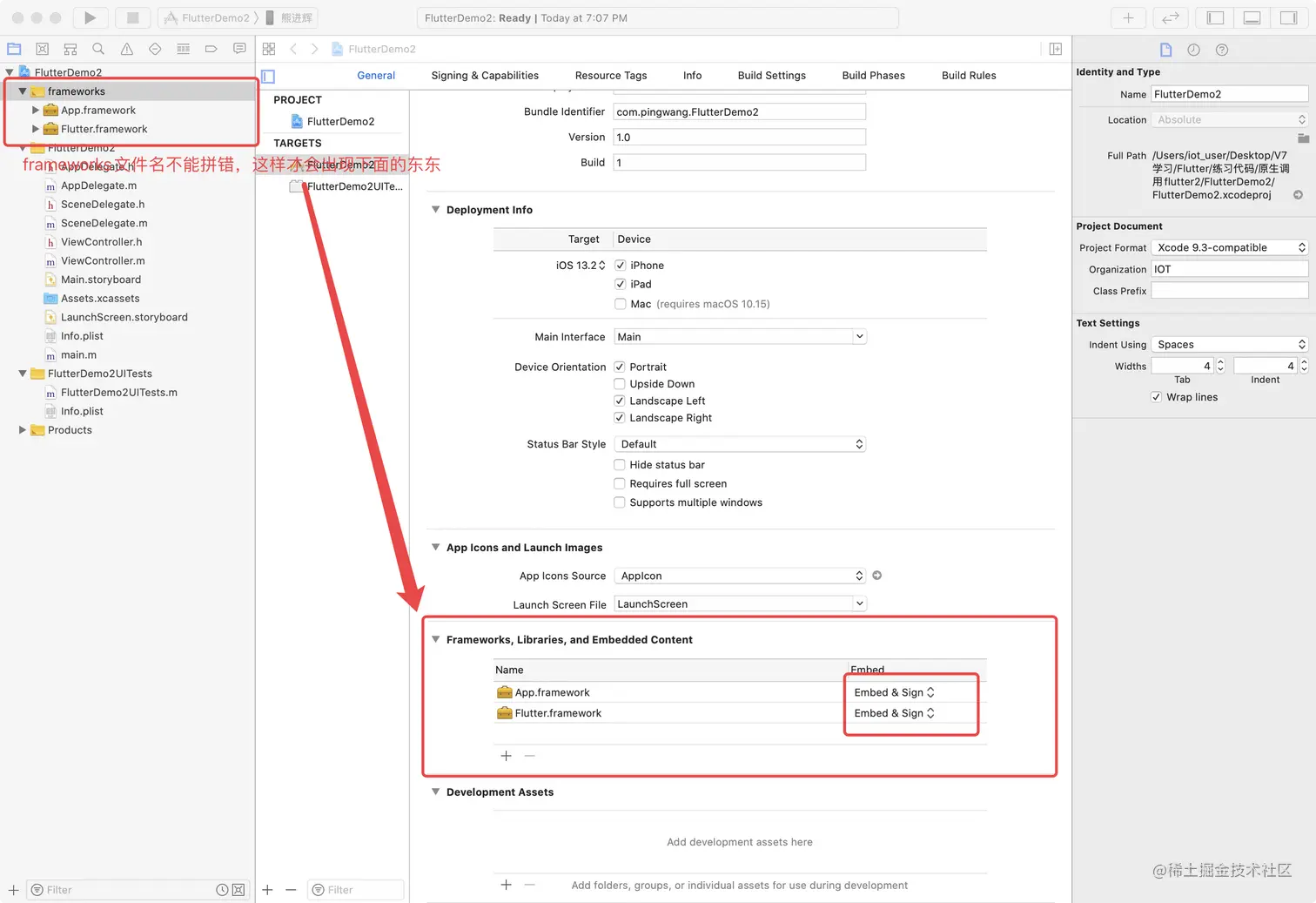This screenshot has width=1316, height=903.
Task: Click the Version text field
Action: pyautogui.click(x=740, y=138)
